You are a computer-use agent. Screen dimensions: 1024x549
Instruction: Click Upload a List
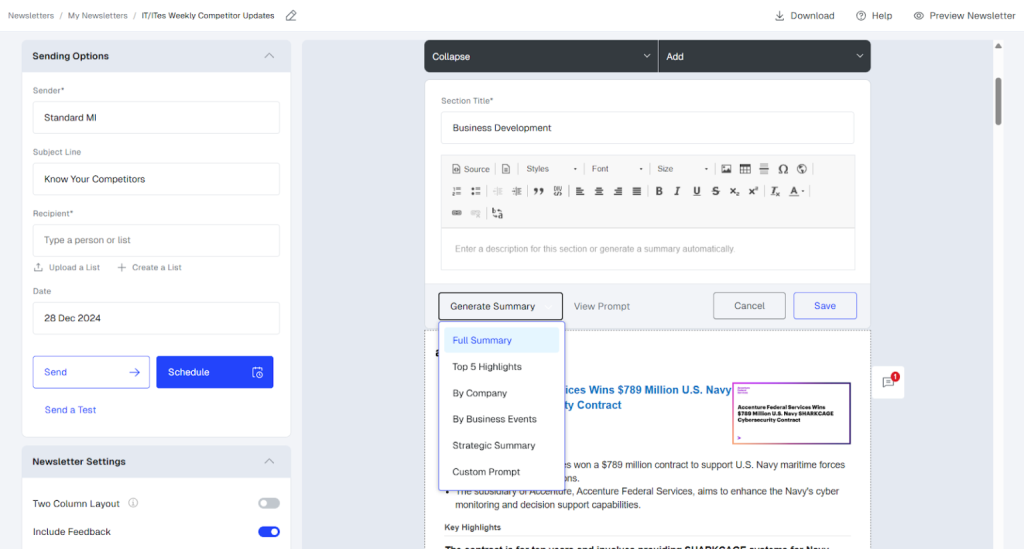(x=67, y=268)
